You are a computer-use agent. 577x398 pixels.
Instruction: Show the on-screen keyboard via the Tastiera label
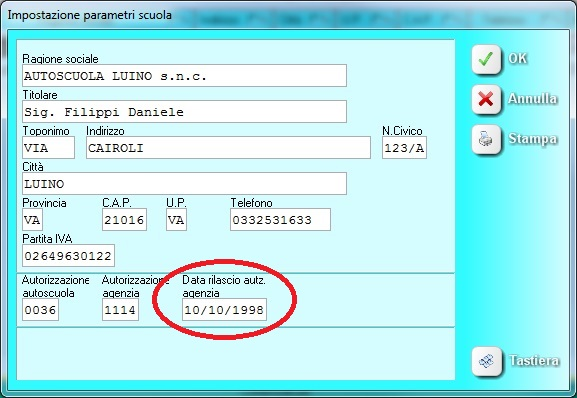(x=534, y=360)
